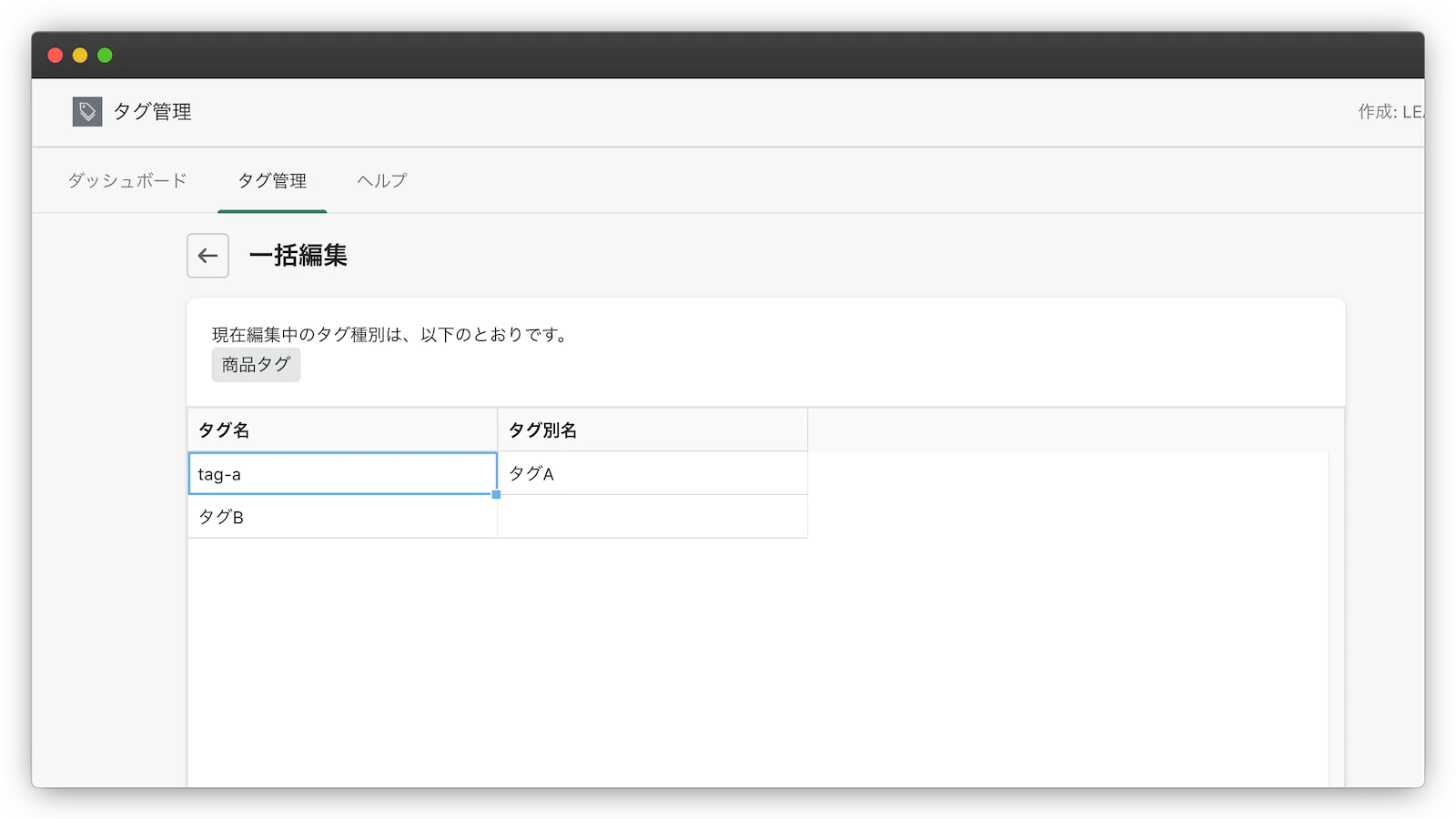Image resolution: width=1456 pixels, height=819 pixels.
Task: Select the タグA alias cell
Action: click(652, 473)
